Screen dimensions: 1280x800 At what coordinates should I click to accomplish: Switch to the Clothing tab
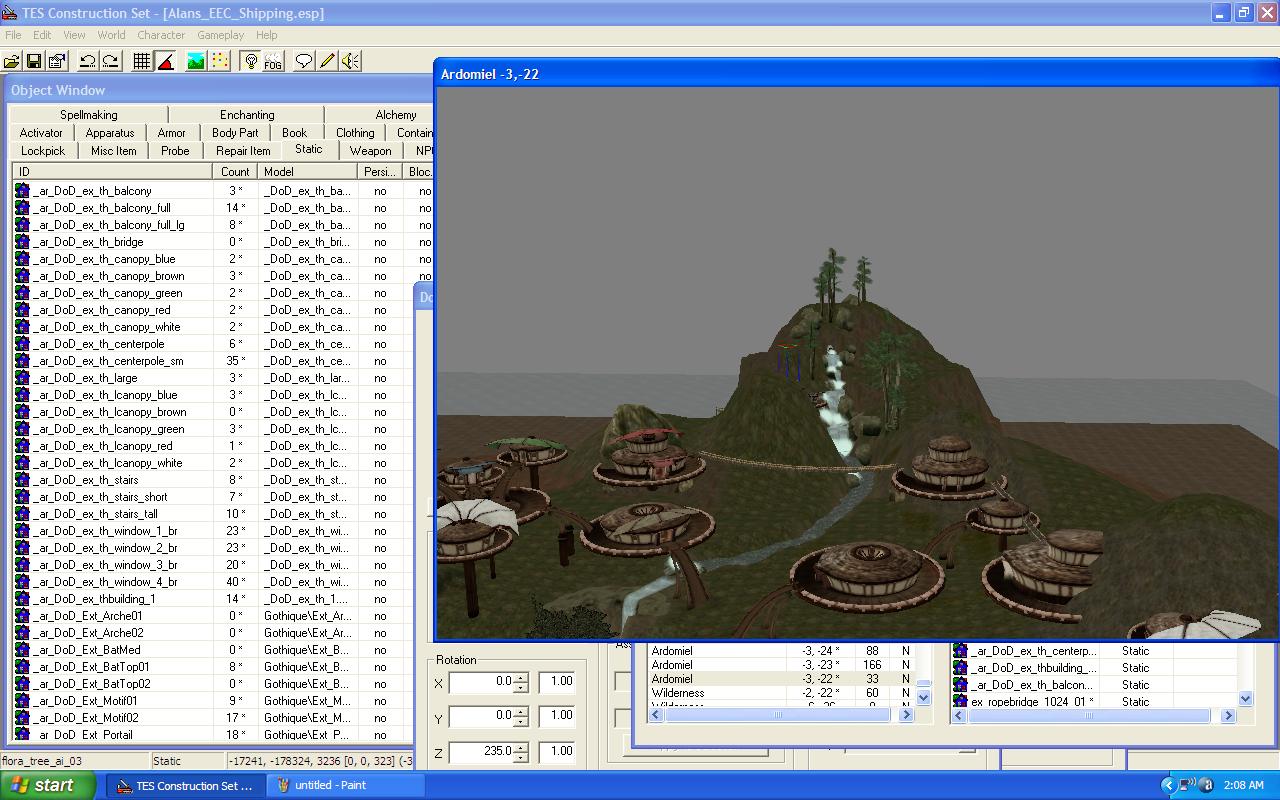coord(355,133)
